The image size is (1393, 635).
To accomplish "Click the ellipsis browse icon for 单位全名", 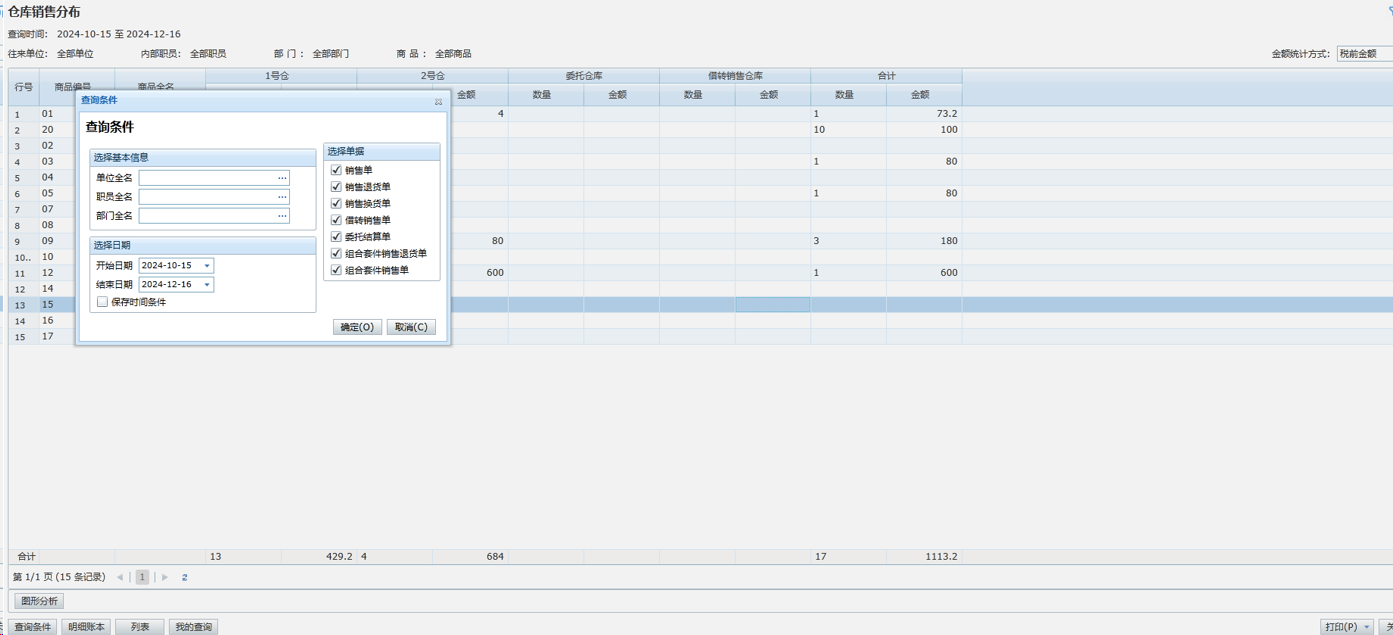I will tap(282, 178).
